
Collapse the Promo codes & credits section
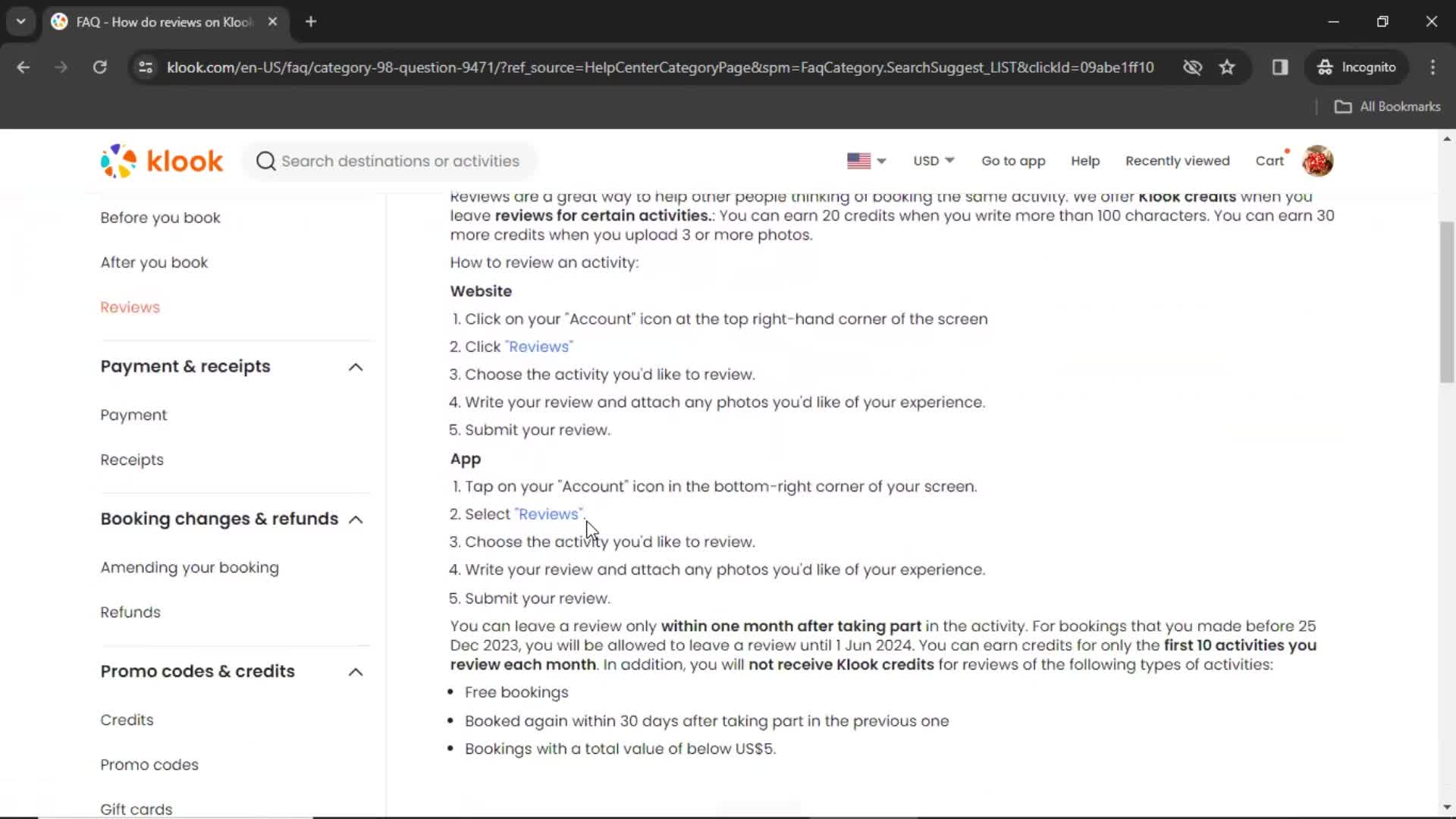[355, 670]
